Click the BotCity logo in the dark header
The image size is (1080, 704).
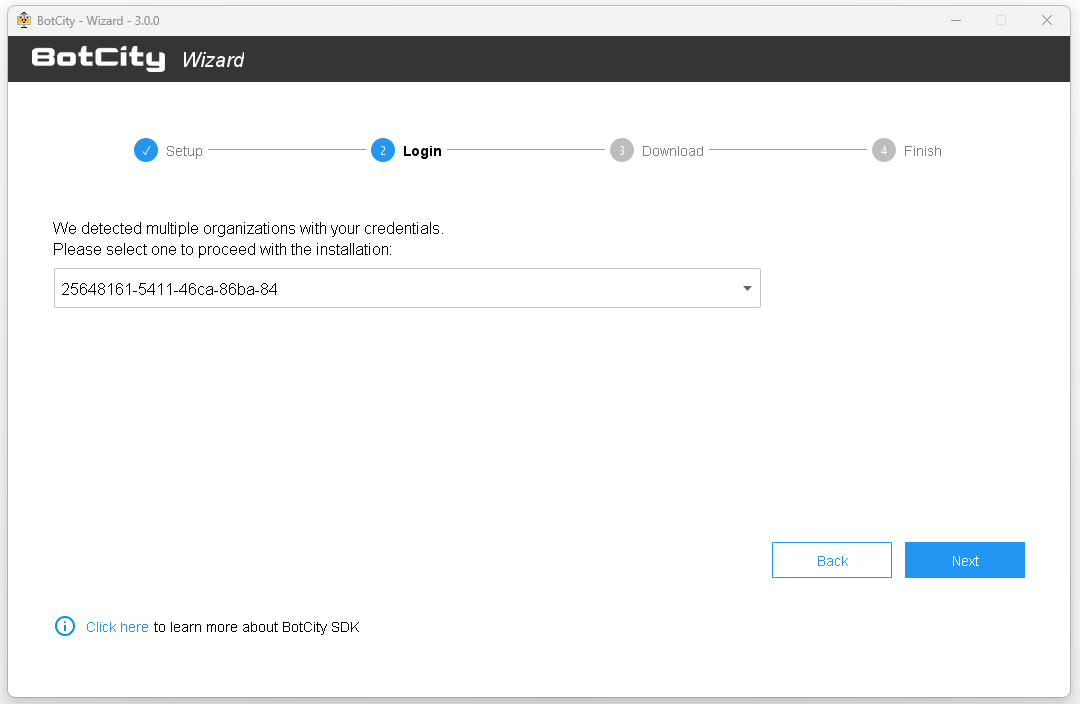pyautogui.click(x=97, y=58)
